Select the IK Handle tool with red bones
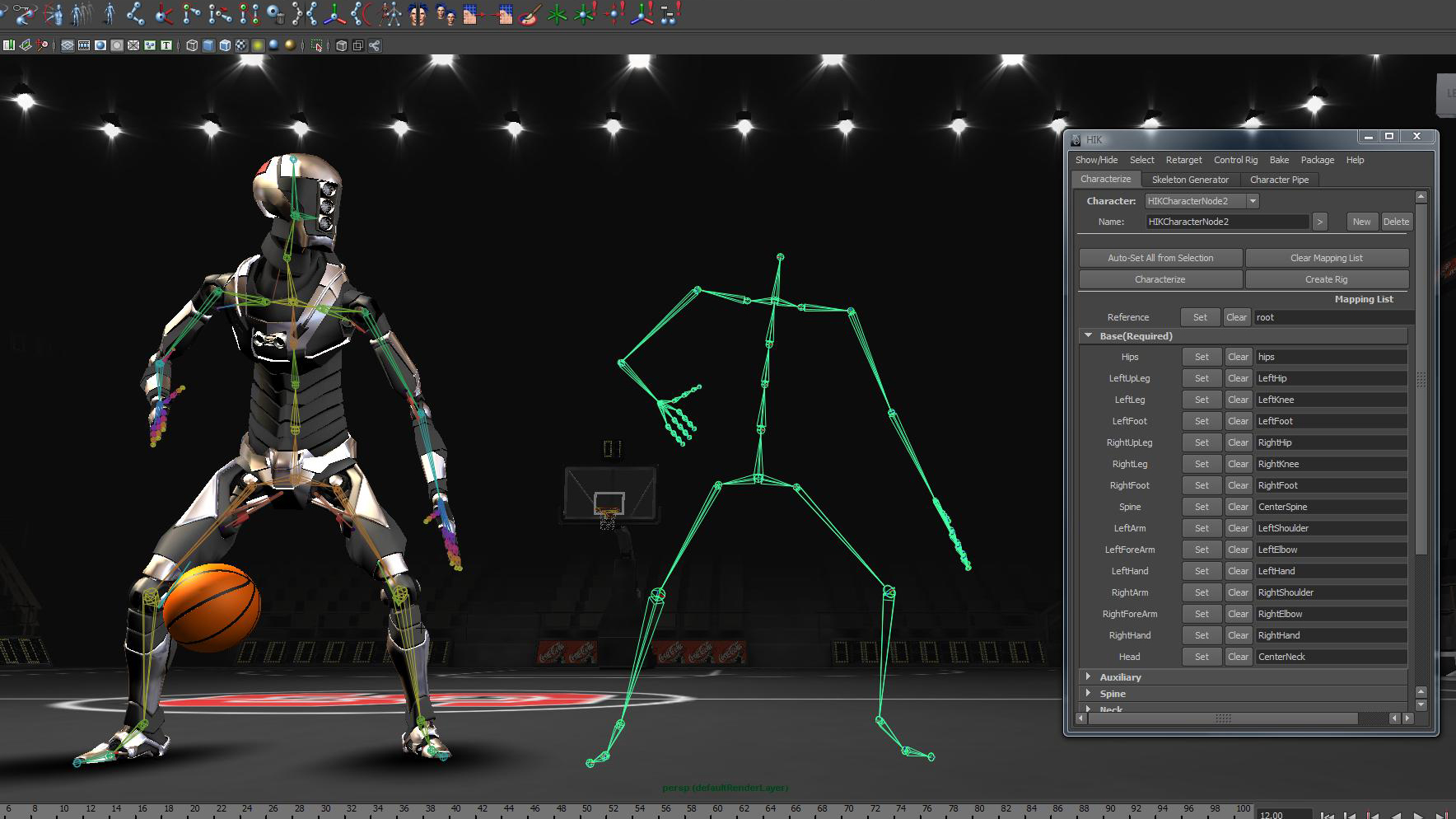1456x819 pixels. (164, 14)
